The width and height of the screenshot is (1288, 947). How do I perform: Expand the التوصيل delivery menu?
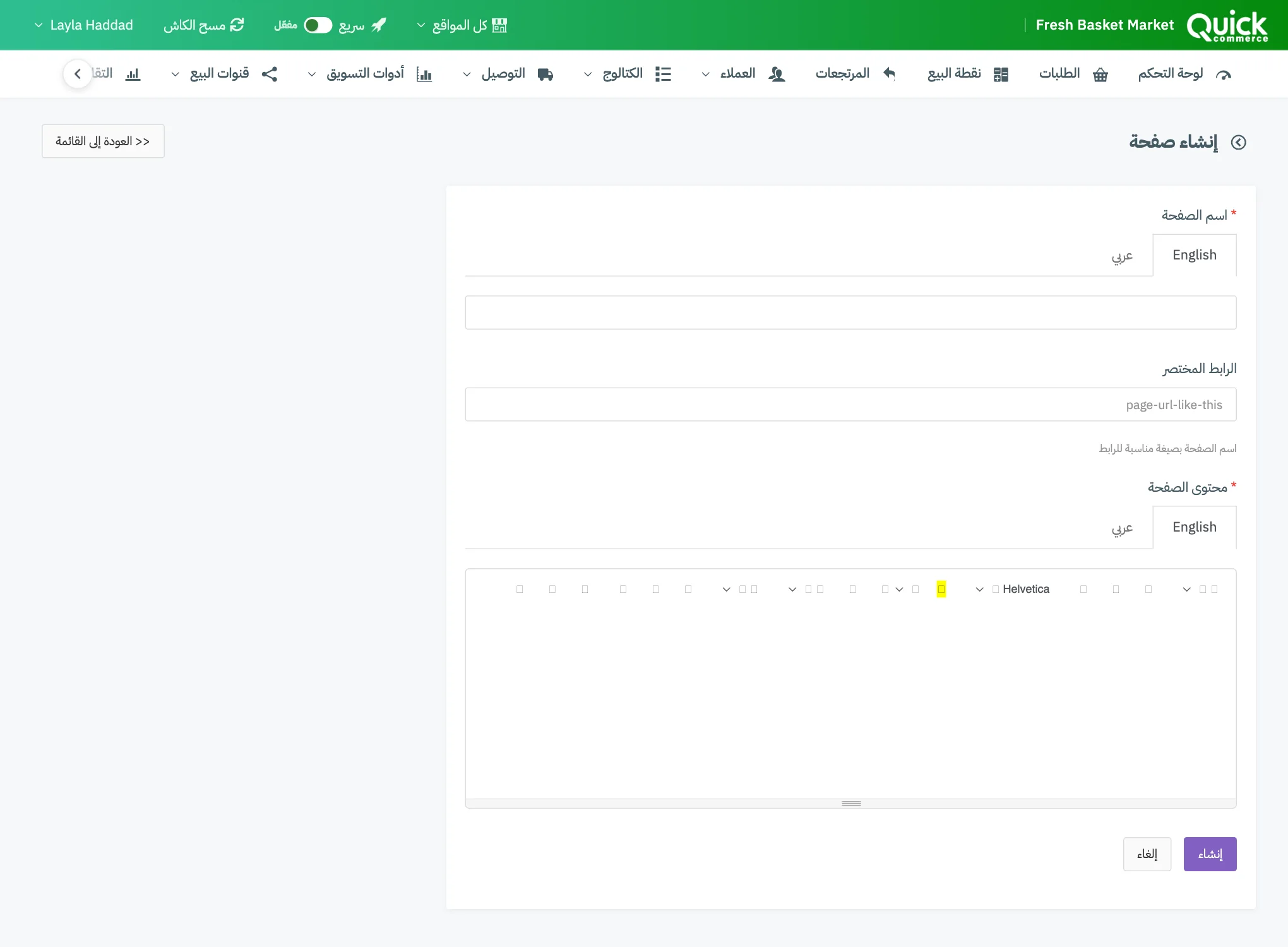click(508, 74)
